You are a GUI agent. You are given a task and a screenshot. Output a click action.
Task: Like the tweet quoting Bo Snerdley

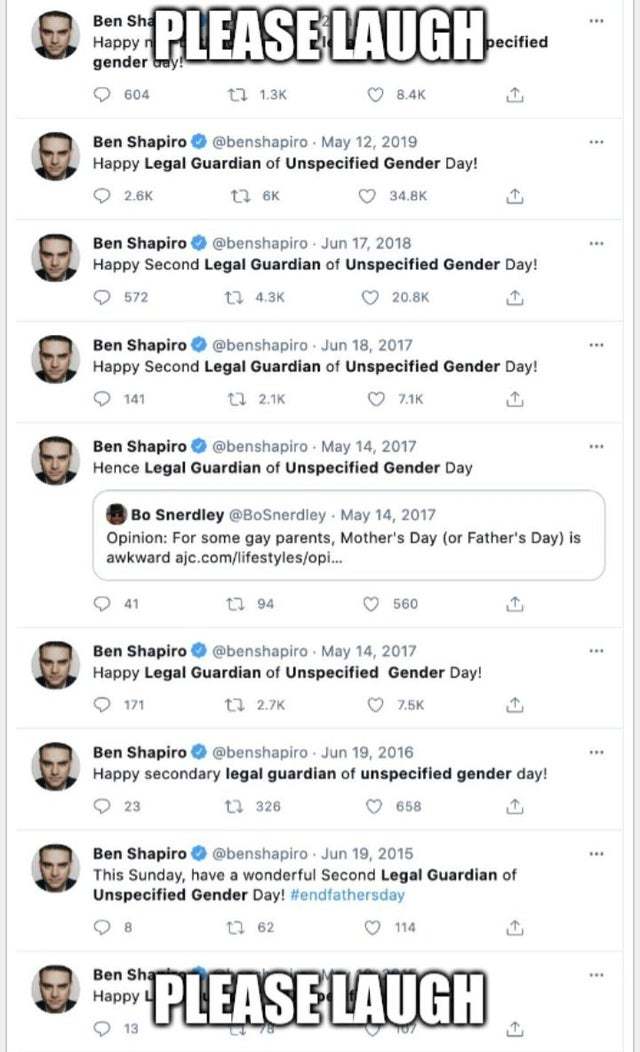[x=371, y=603]
